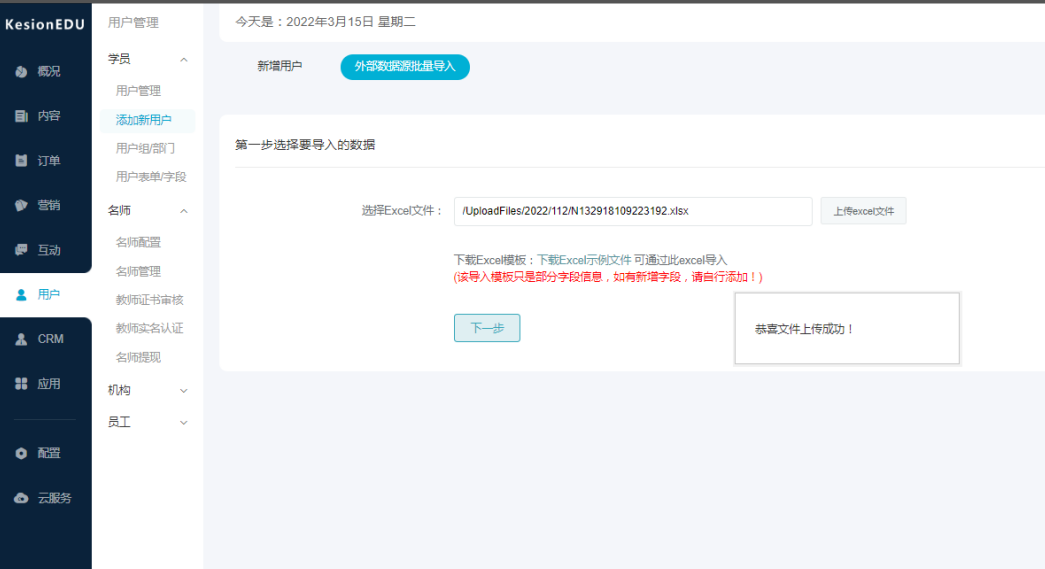Open the 内容 content icon
This screenshot has height=569, width=1045.
pyautogui.click(x=21, y=116)
